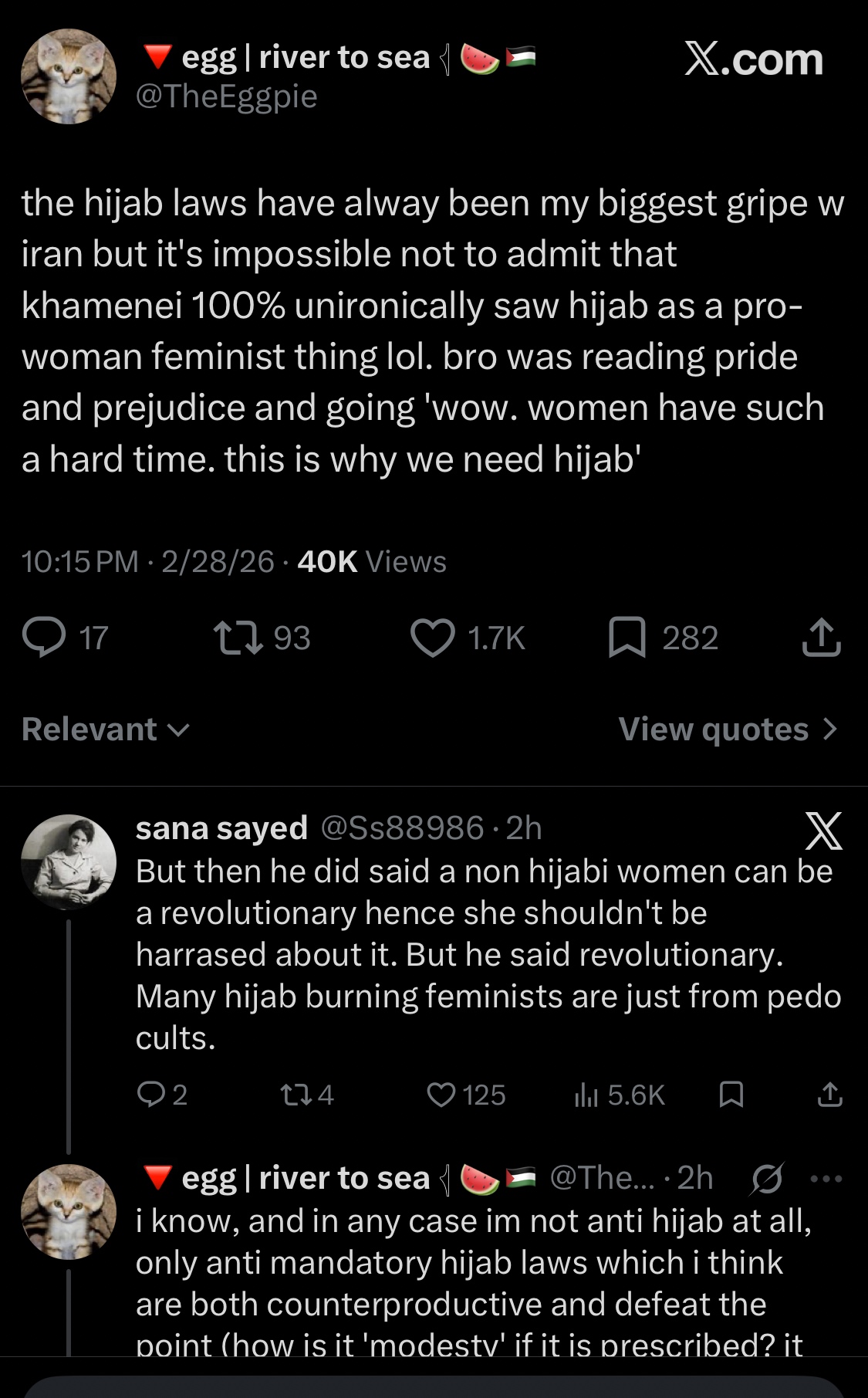Screen dimensions: 868x1398
Task: Open the sana sayed username link
Action: (x=221, y=828)
